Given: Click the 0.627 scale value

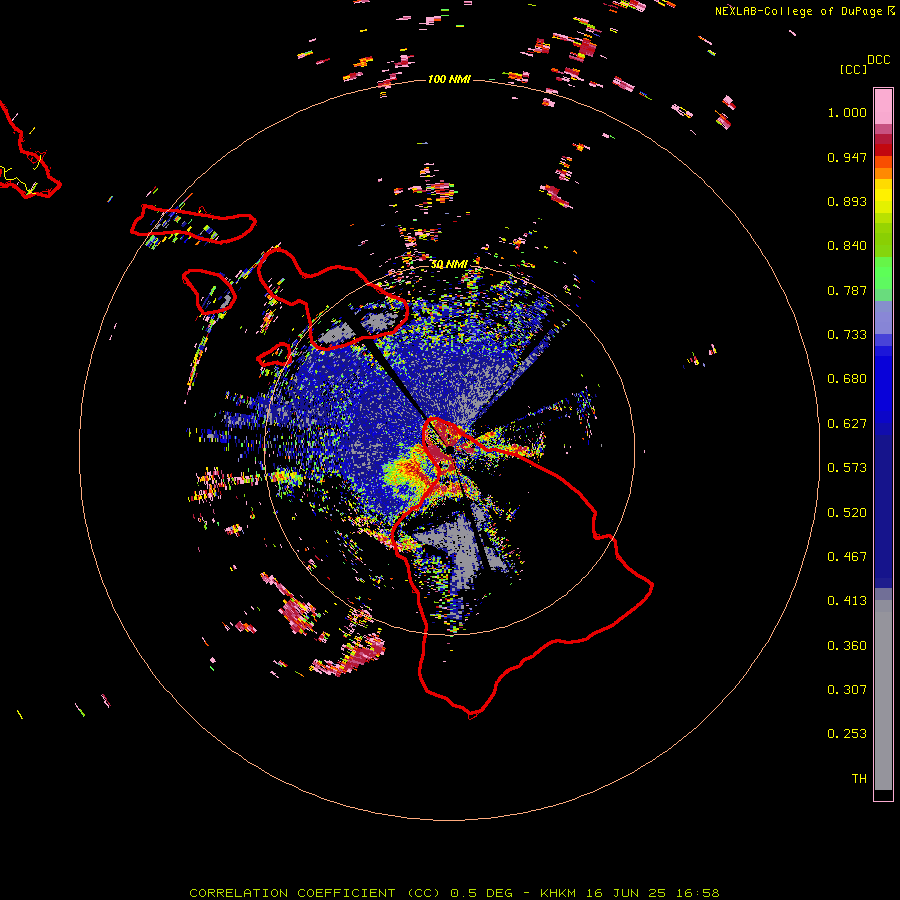Looking at the screenshot, I should [x=847, y=424].
